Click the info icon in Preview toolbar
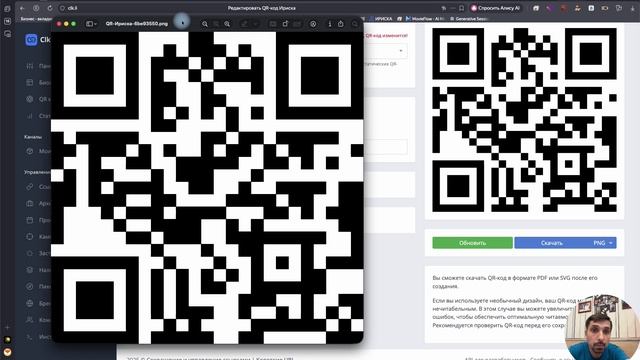 point(330,24)
